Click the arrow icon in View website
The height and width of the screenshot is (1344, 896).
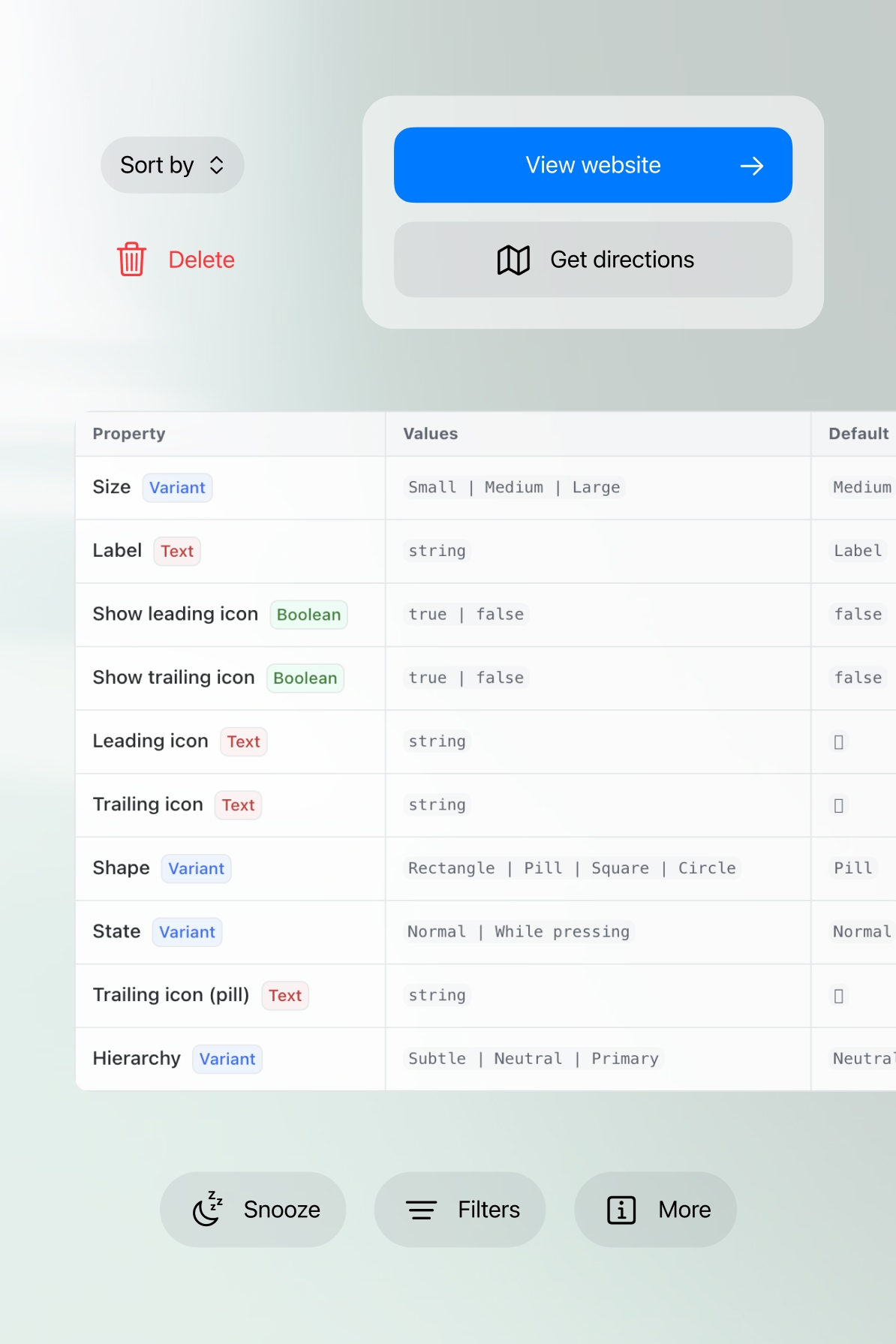(752, 166)
